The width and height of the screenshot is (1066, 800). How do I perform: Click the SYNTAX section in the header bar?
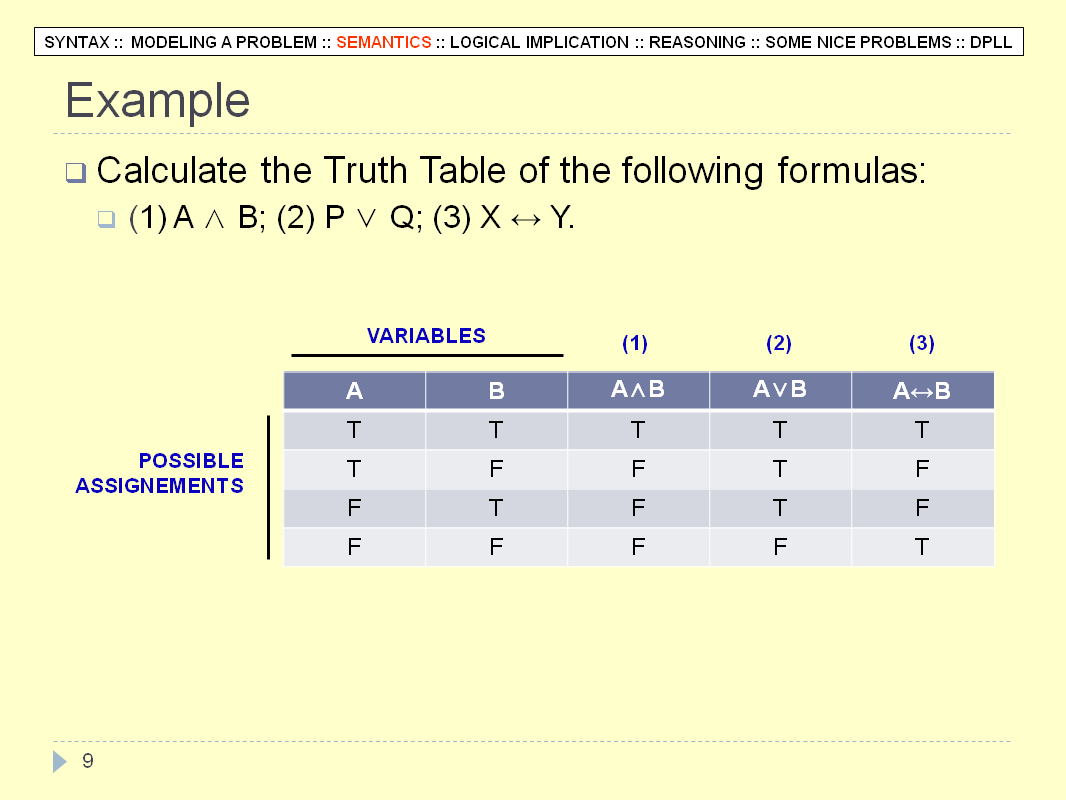pos(77,42)
